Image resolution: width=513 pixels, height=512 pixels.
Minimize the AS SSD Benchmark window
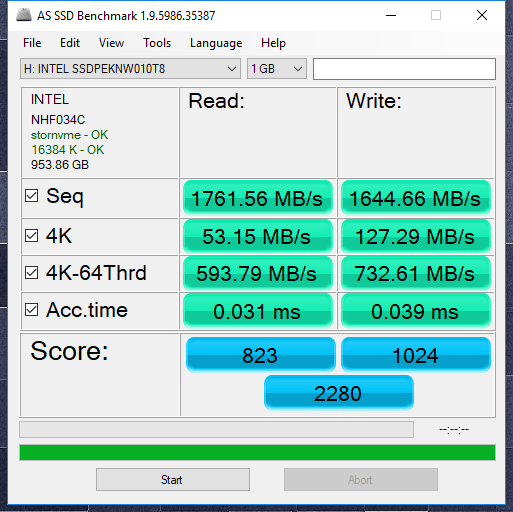pyautogui.click(x=391, y=15)
